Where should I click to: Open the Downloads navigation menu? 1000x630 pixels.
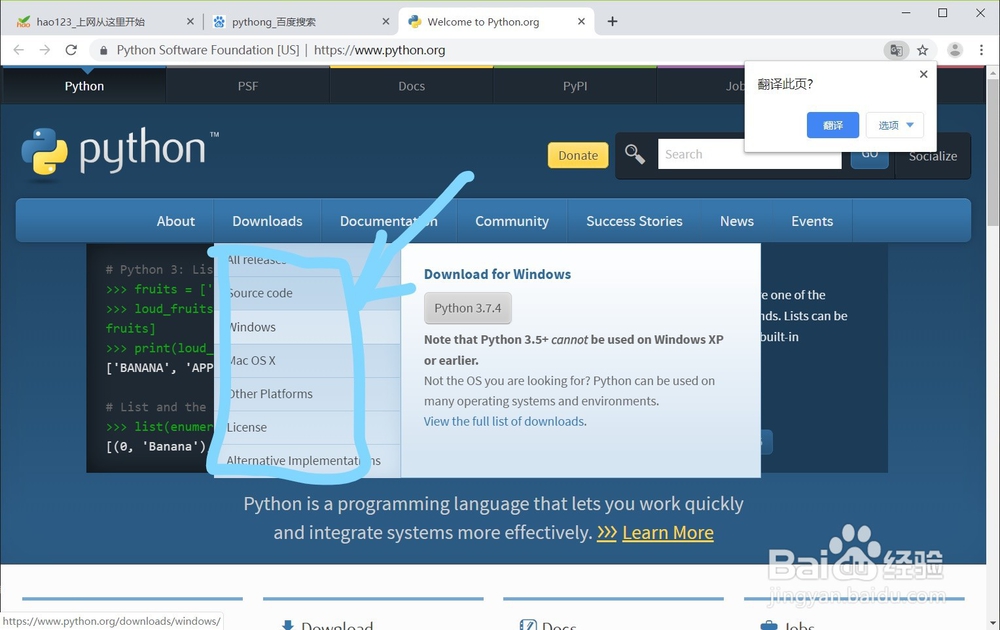pyautogui.click(x=267, y=221)
